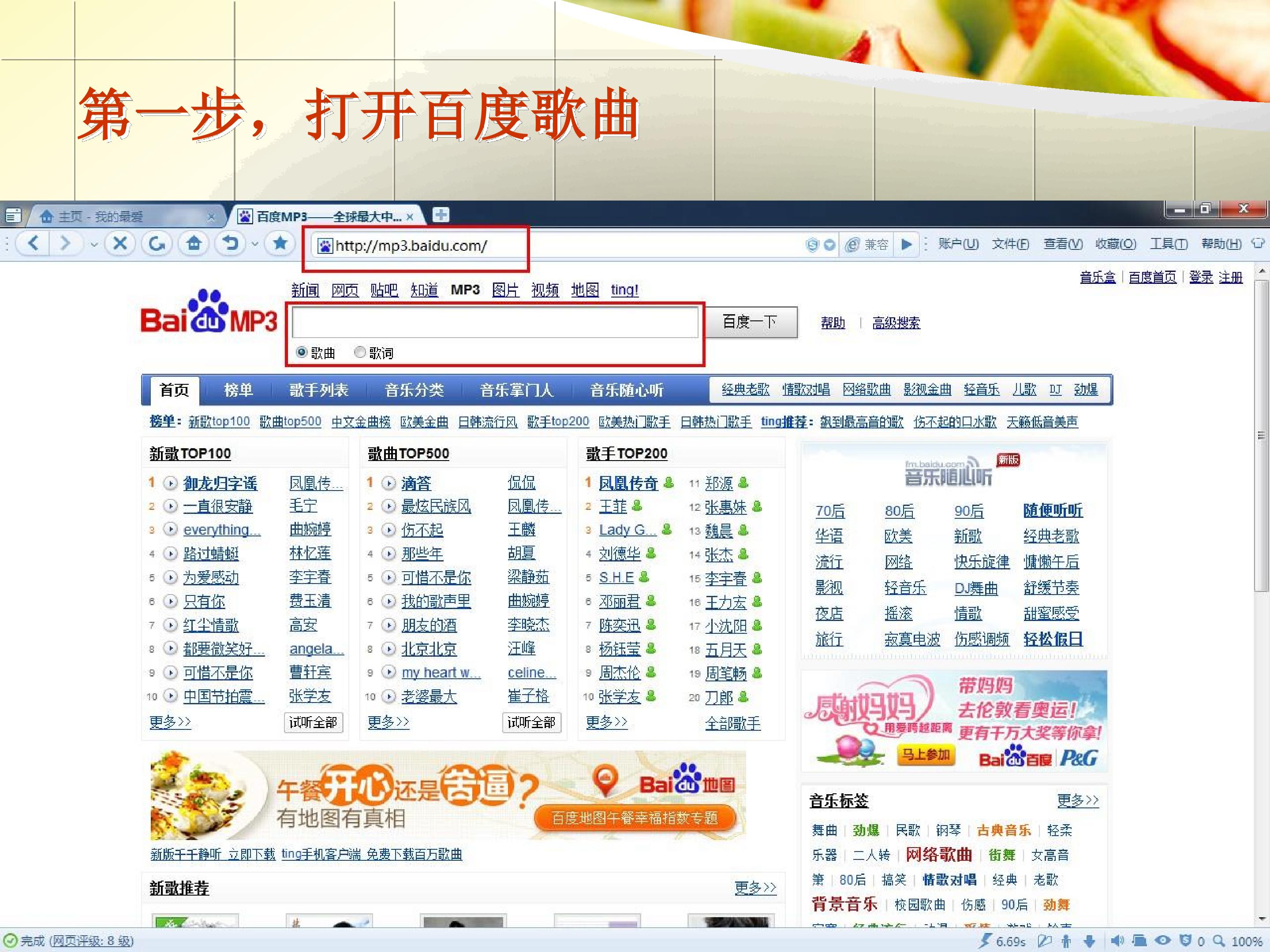Open the 随便听听 radio link
Image resolution: width=1270 pixels, height=952 pixels.
point(1053,510)
